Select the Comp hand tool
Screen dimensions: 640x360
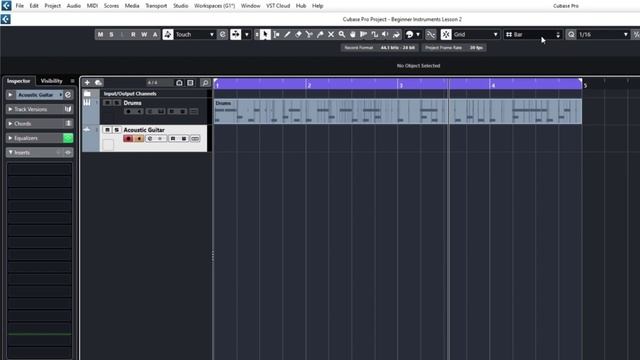[353, 35]
